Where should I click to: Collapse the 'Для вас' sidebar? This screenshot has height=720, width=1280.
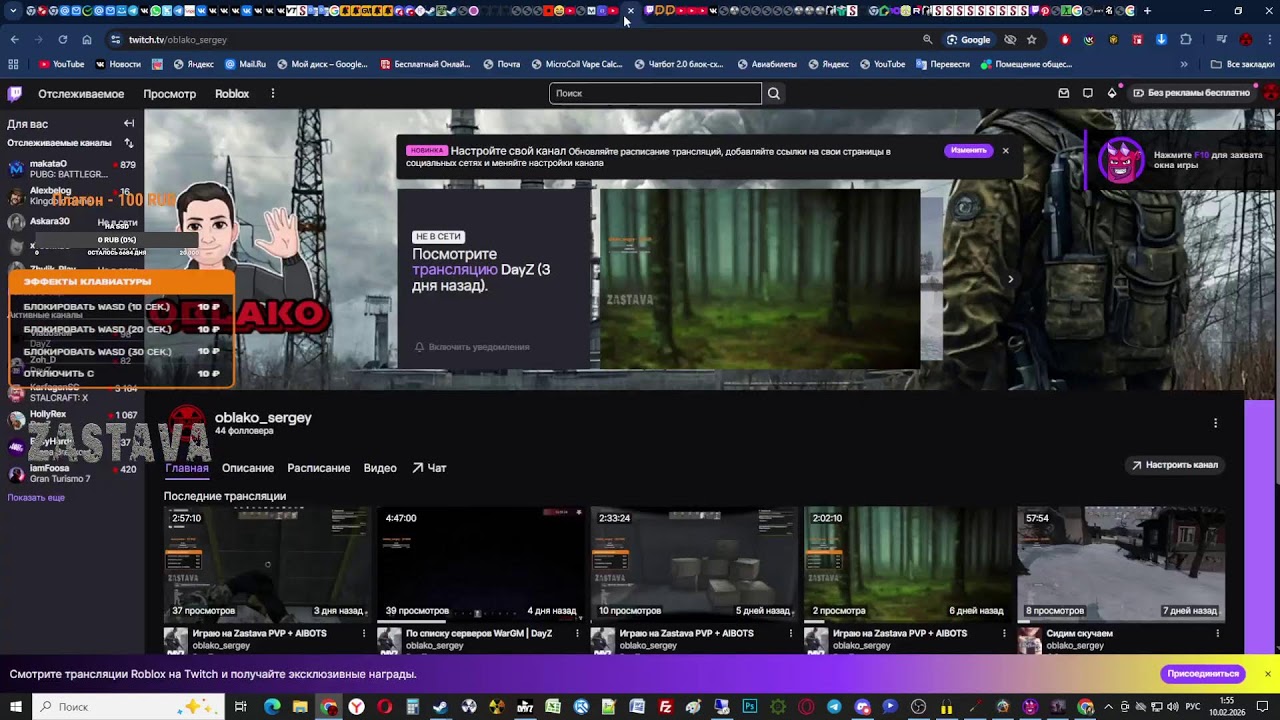coord(129,124)
